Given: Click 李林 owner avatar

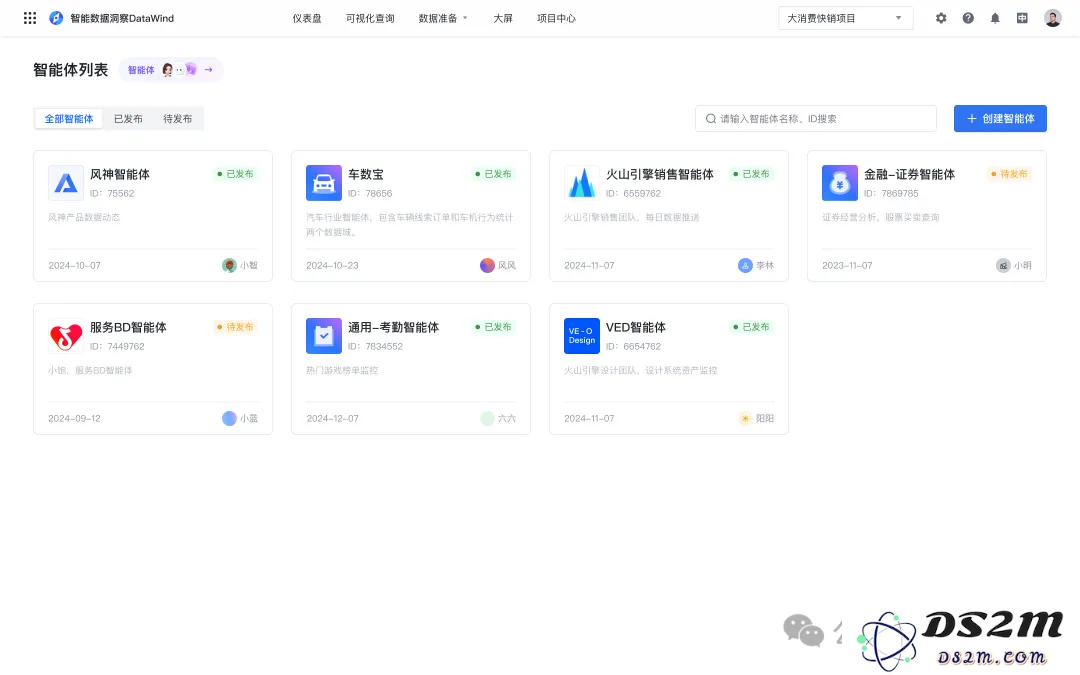Looking at the screenshot, I should pos(745,265).
